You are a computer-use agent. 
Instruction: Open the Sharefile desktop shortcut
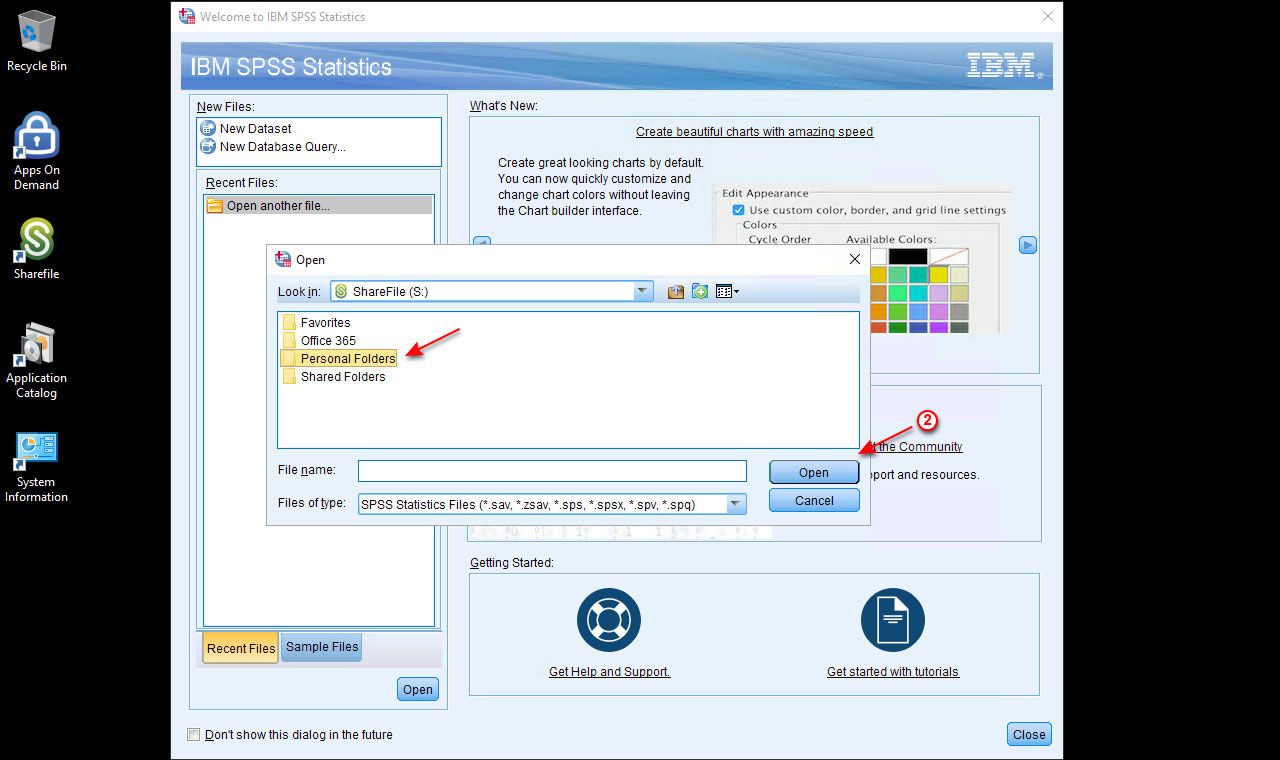(36, 249)
